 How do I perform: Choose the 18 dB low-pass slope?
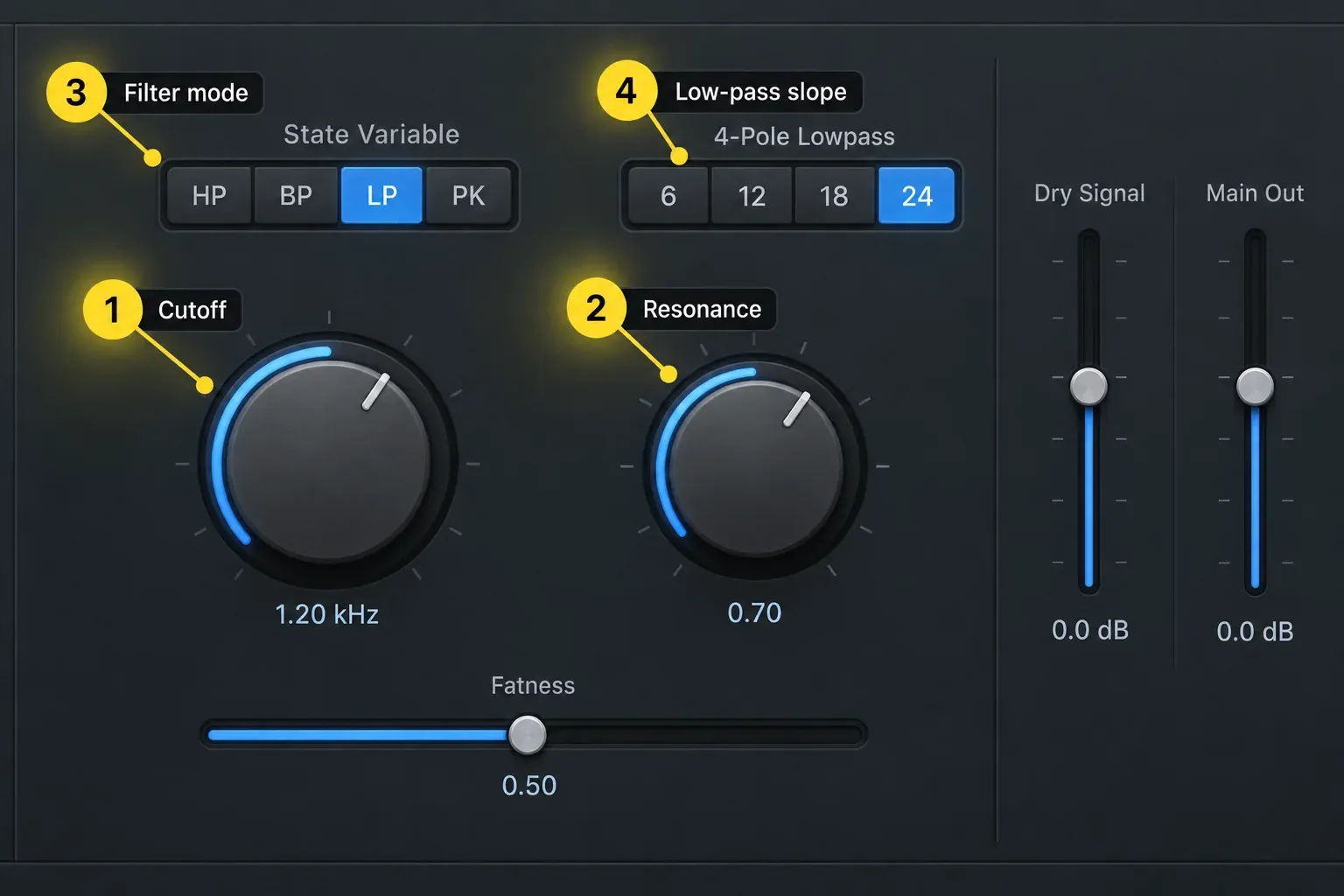[834, 196]
